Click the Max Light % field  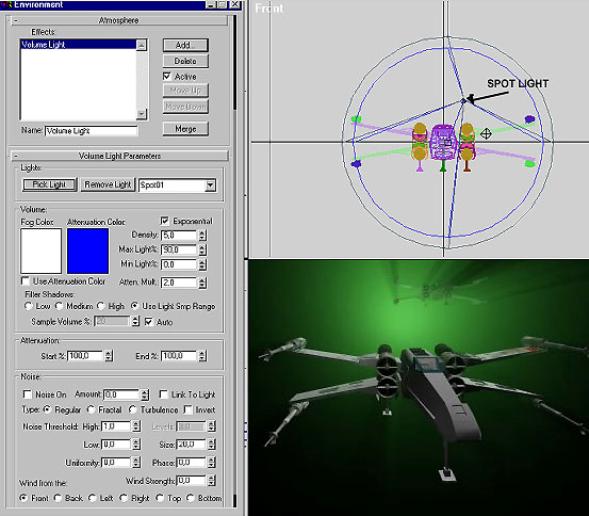(178, 250)
